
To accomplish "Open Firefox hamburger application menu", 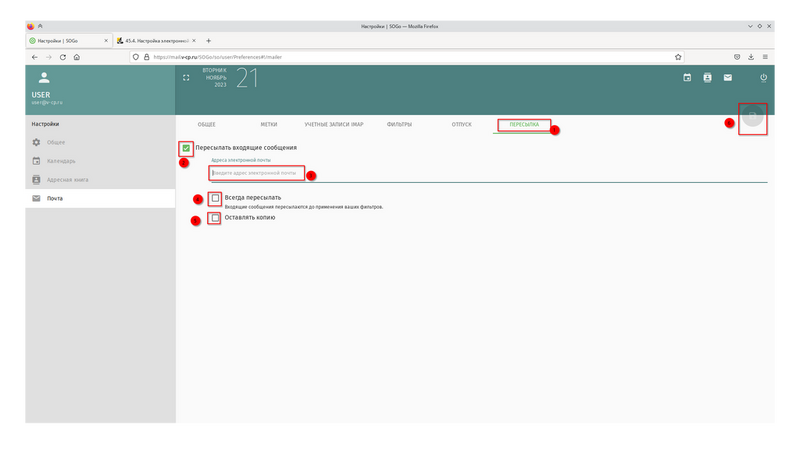I will tap(766, 57).
